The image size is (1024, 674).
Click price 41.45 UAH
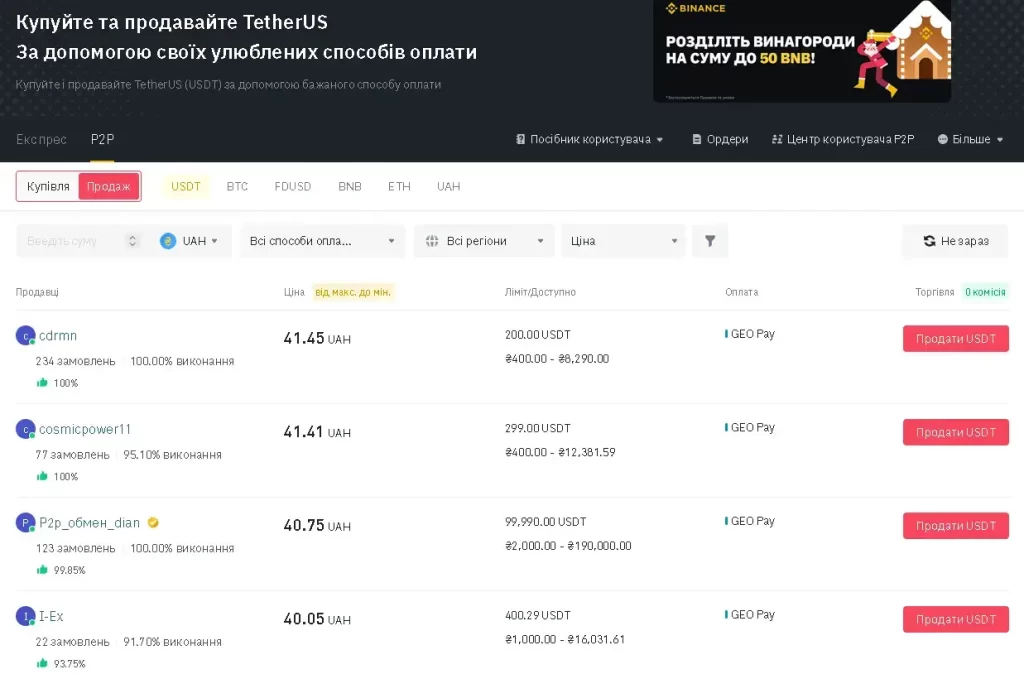tap(317, 338)
